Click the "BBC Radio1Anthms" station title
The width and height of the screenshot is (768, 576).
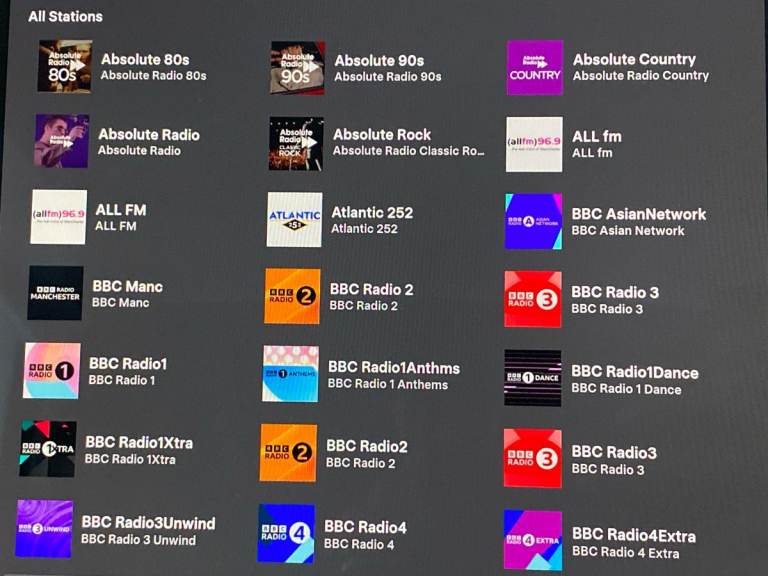pyautogui.click(x=394, y=368)
